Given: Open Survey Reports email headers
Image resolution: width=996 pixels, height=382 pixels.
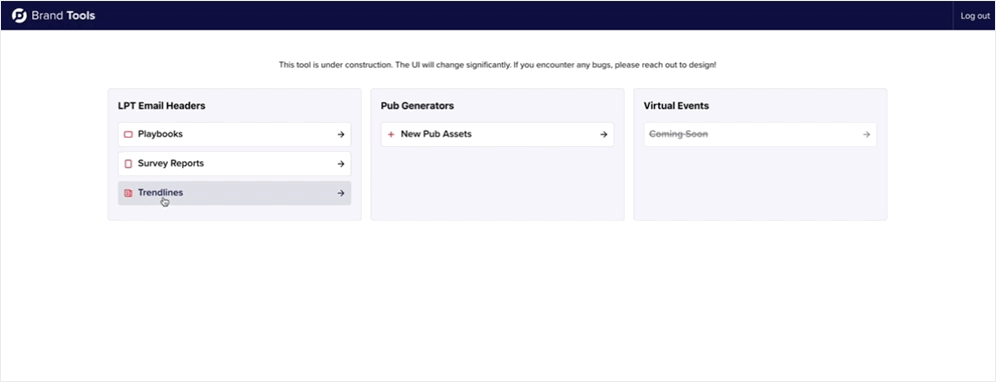Looking at the screenshot, I should pyautogui.click(x=234, y=164).
